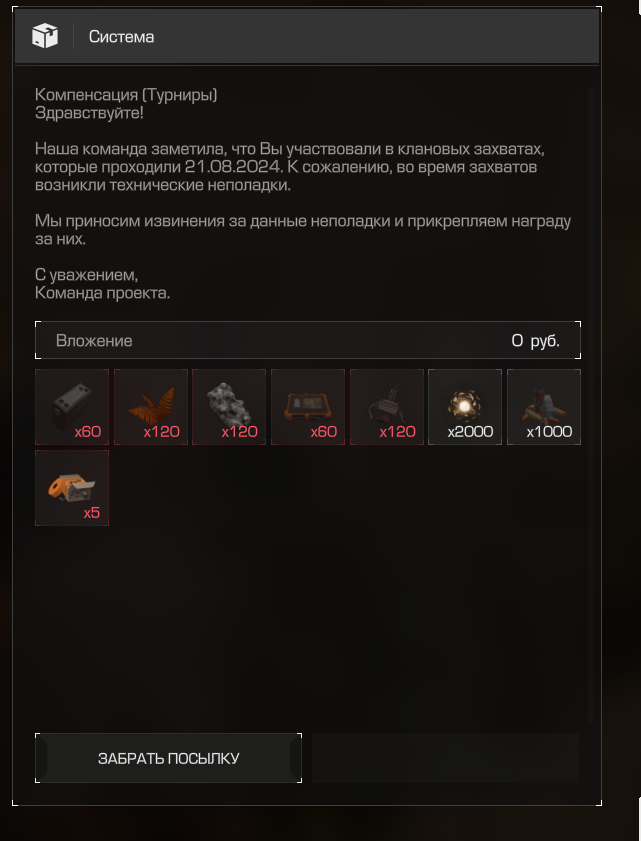Click the Компенсация (Турниры) subject line
Screen dimensions: 641x841
coord(126,95)
